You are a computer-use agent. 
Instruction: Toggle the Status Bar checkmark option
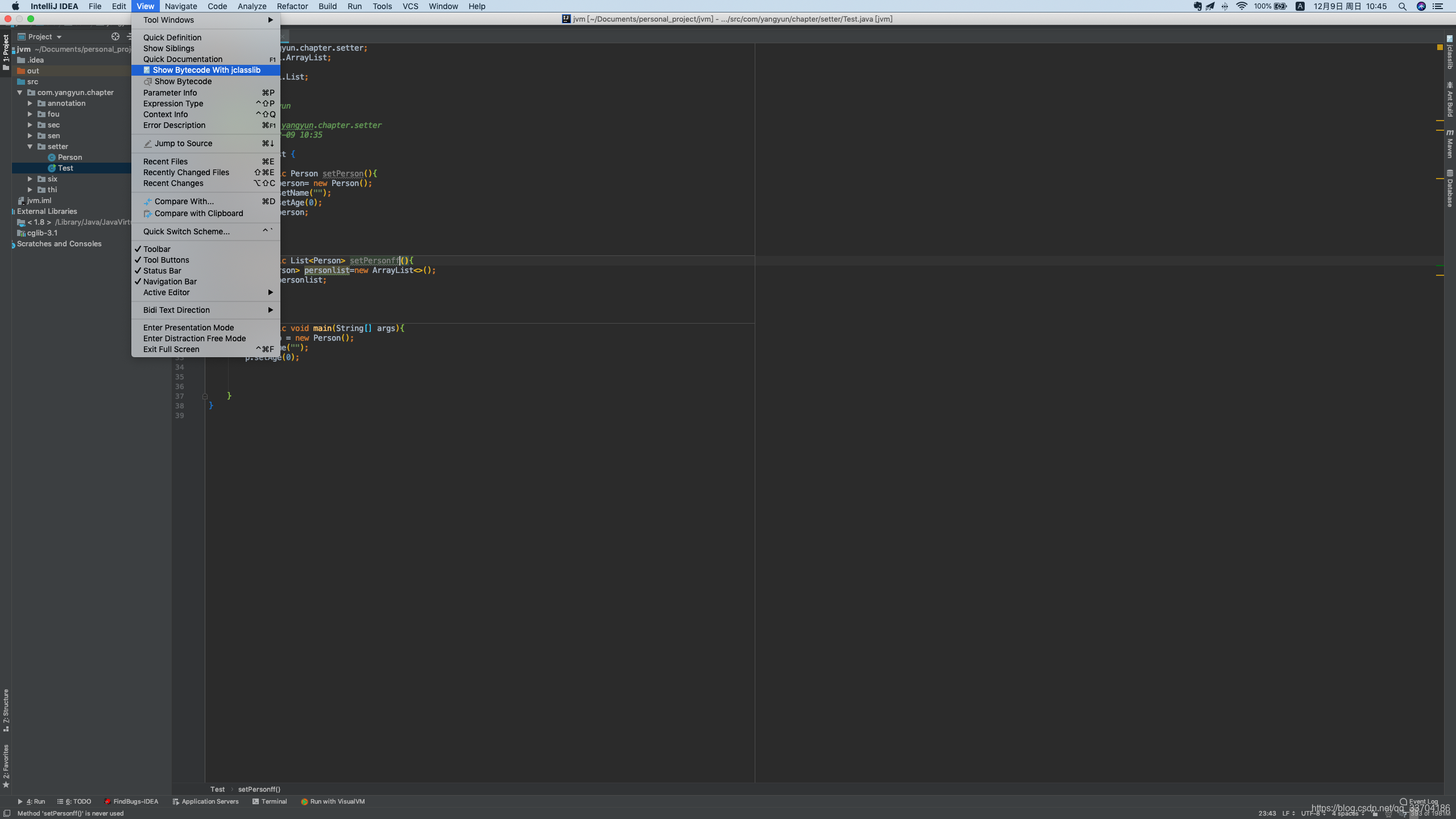click(x=205, y=271)
